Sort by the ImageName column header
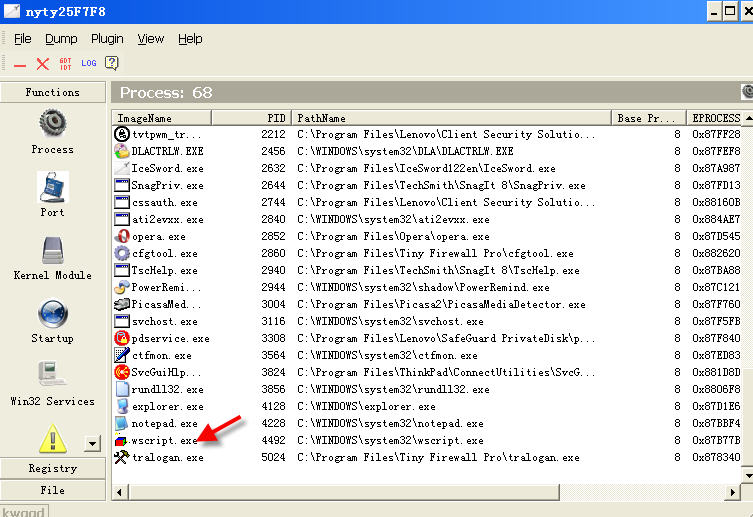The width and height of the screenshot is (753, 517). point(162,118)
